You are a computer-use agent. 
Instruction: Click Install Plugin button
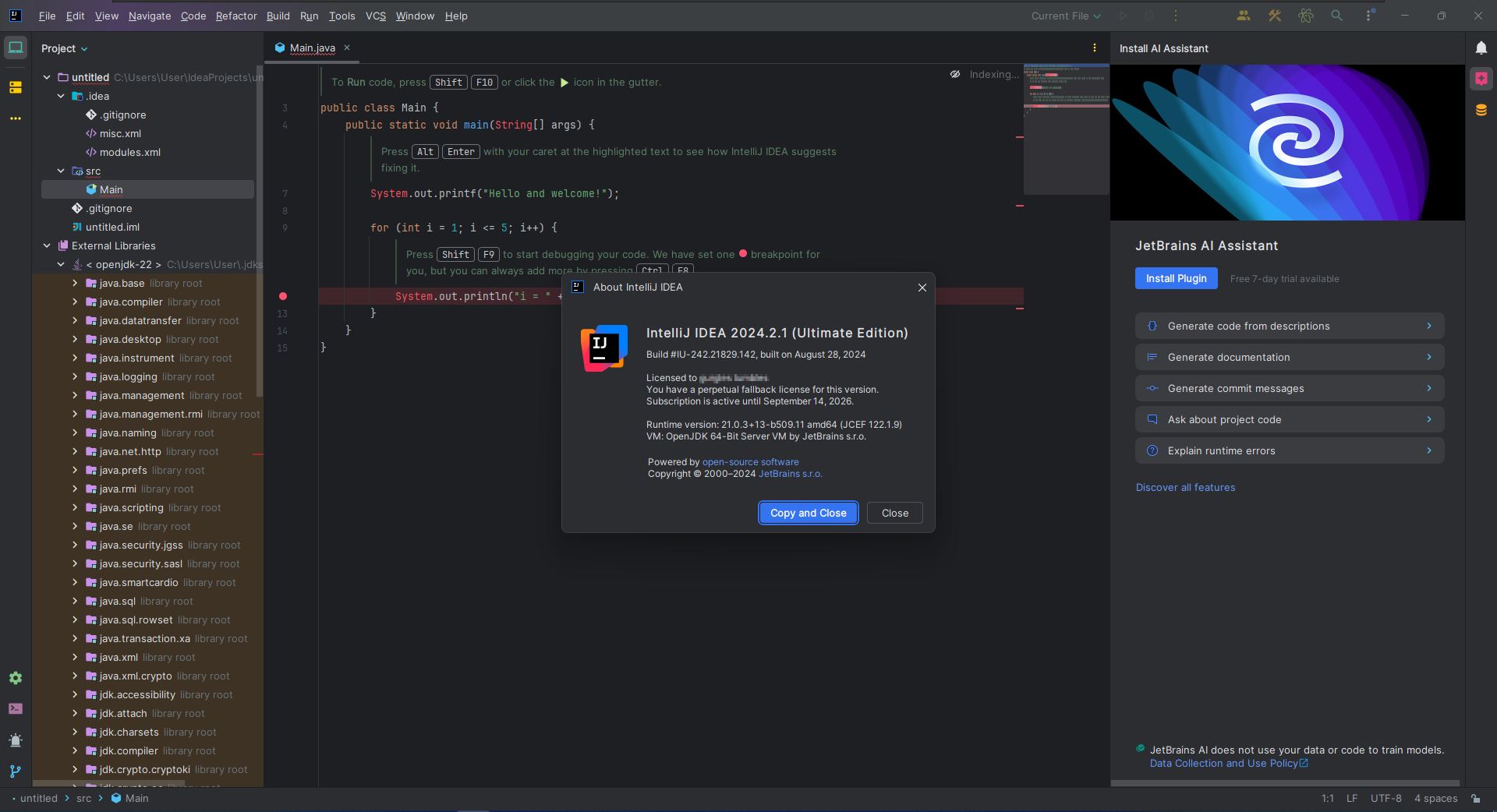coord(1176,278)
